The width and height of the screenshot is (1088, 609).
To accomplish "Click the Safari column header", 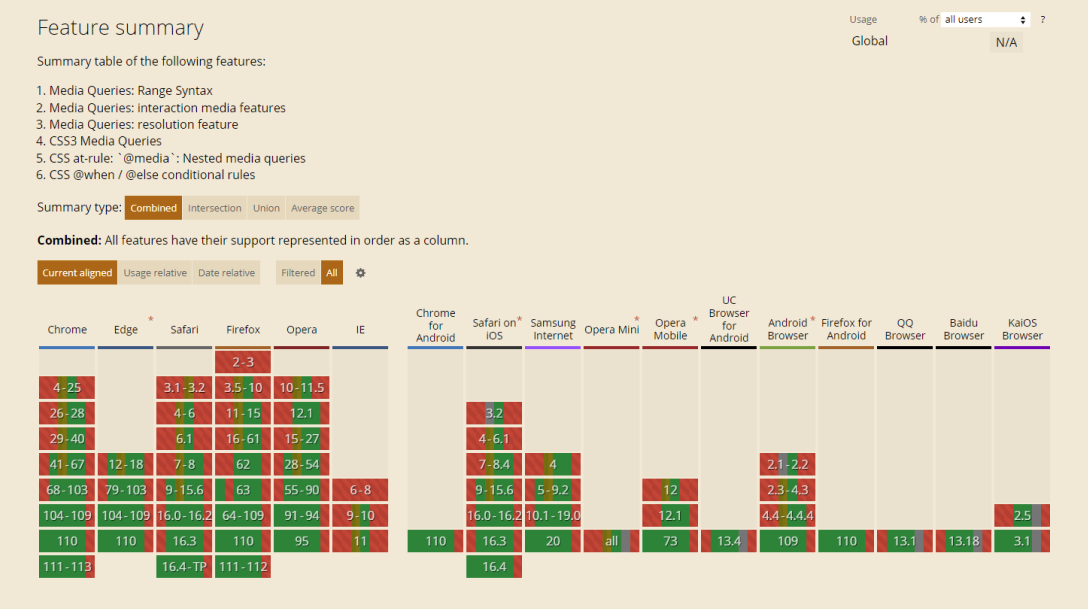I will click(184, 330).
